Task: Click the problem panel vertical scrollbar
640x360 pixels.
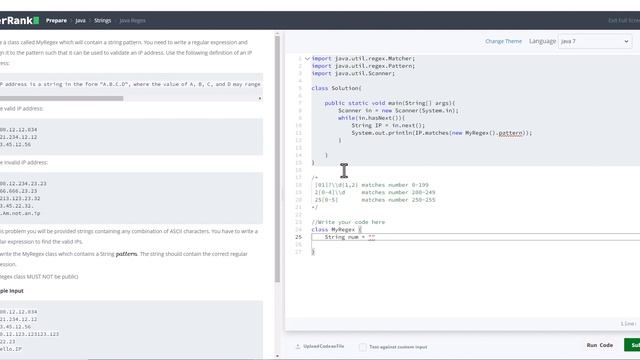Action: pos(277,159)
